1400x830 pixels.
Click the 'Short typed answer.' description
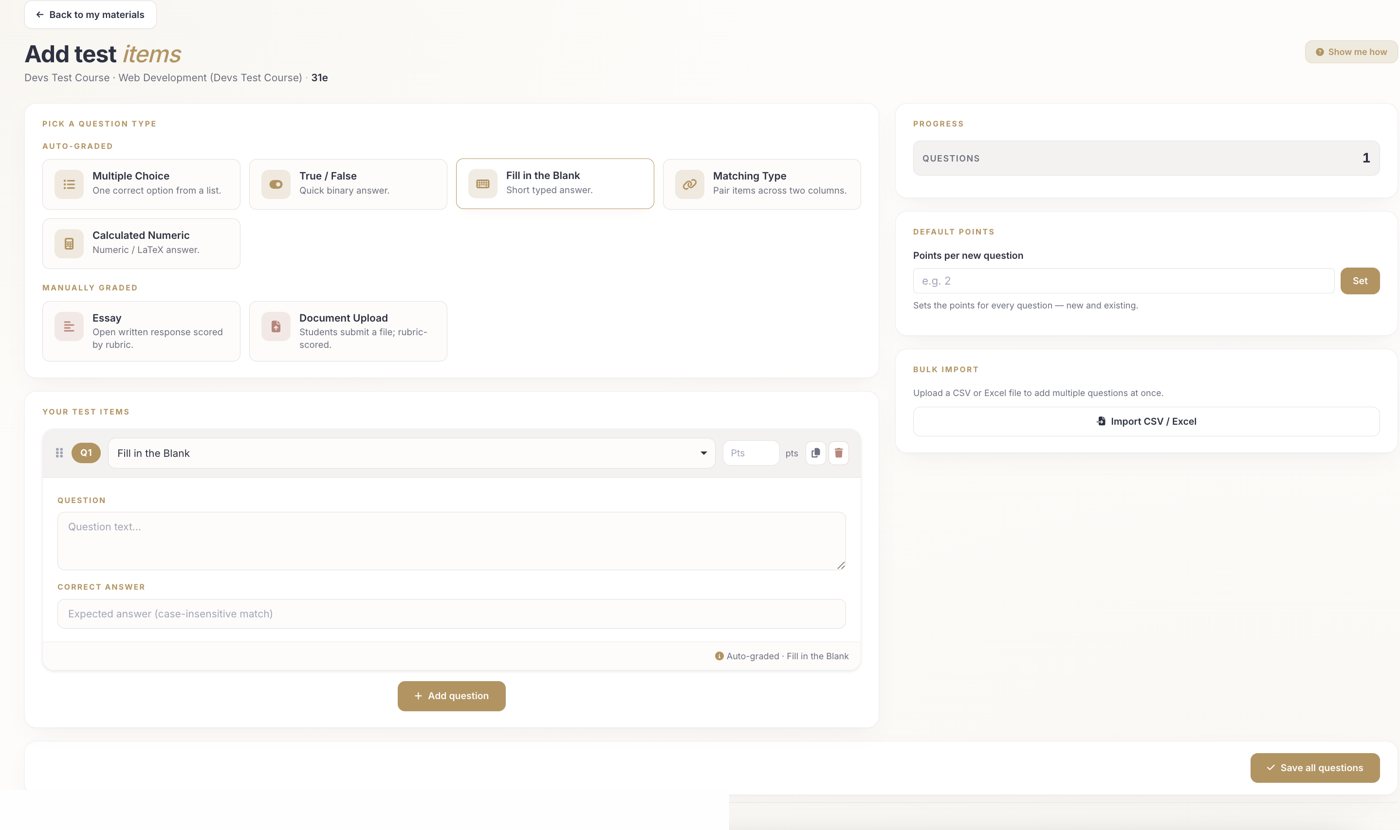549,190
